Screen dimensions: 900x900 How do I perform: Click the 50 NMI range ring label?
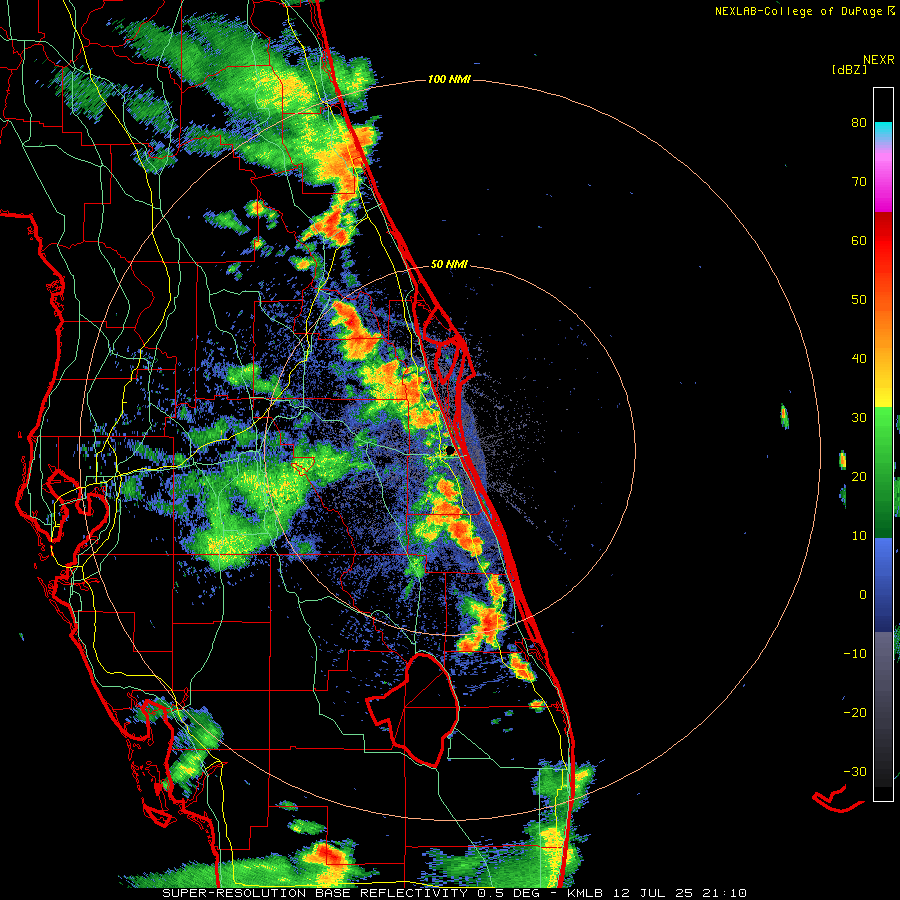click(449, 265)
